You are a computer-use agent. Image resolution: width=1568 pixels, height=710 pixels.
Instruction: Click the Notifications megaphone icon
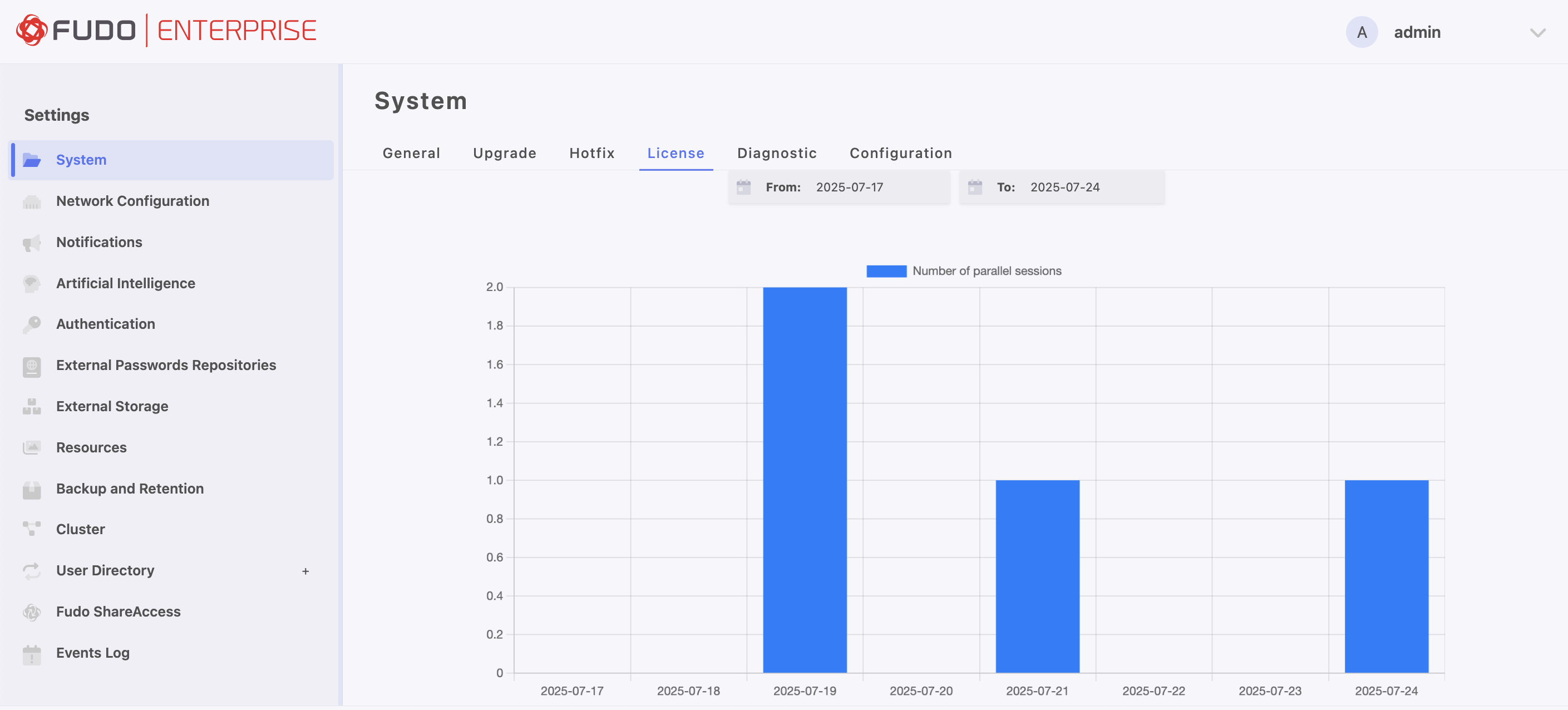32,243
